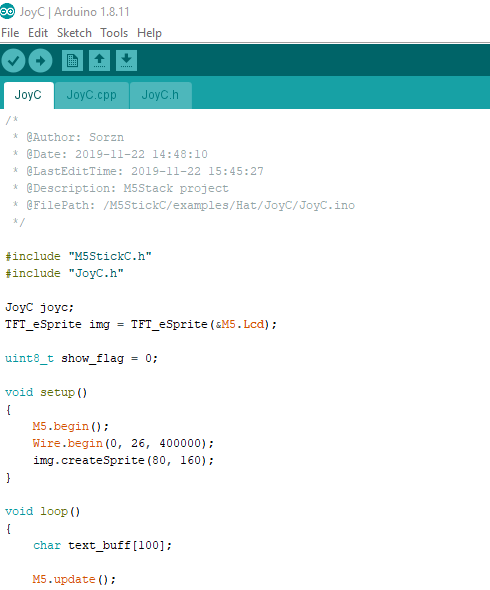Click the 'M5.begin();' line
Viewport: 490px width, 590px height.
click(71, 426)
